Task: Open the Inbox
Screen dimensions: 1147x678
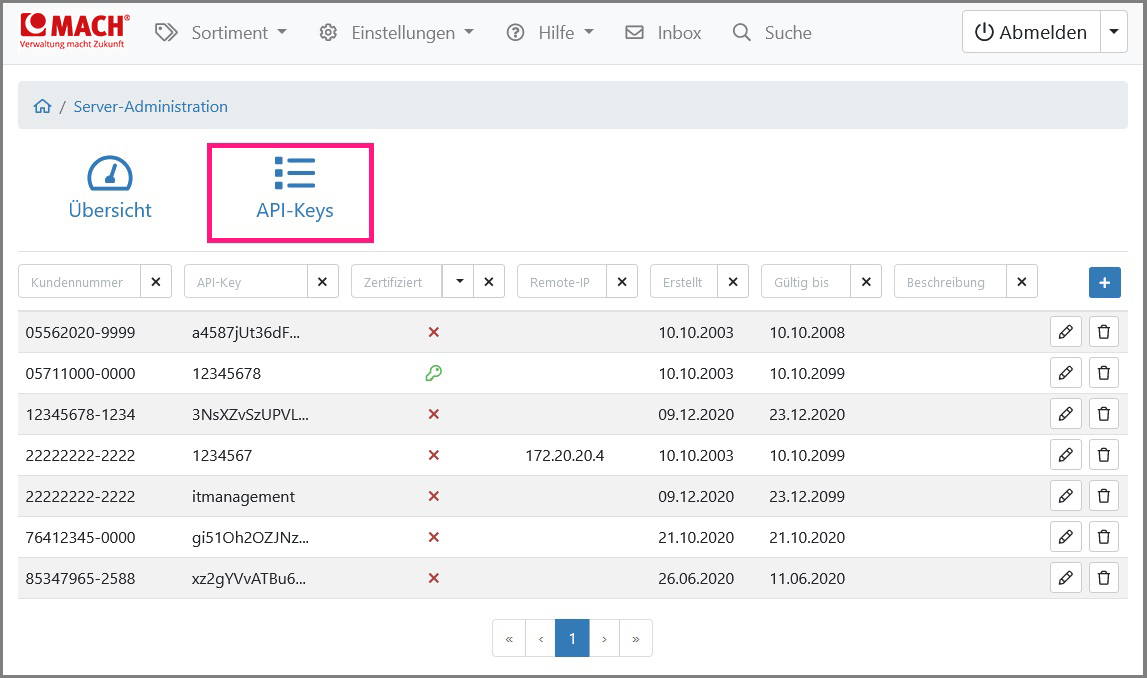Action: point(663,32)
